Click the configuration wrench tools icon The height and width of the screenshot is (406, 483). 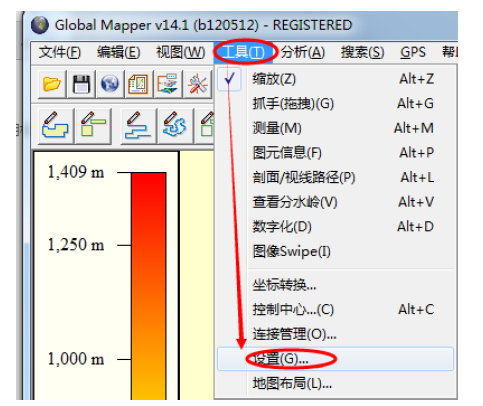tap(197, 84)
